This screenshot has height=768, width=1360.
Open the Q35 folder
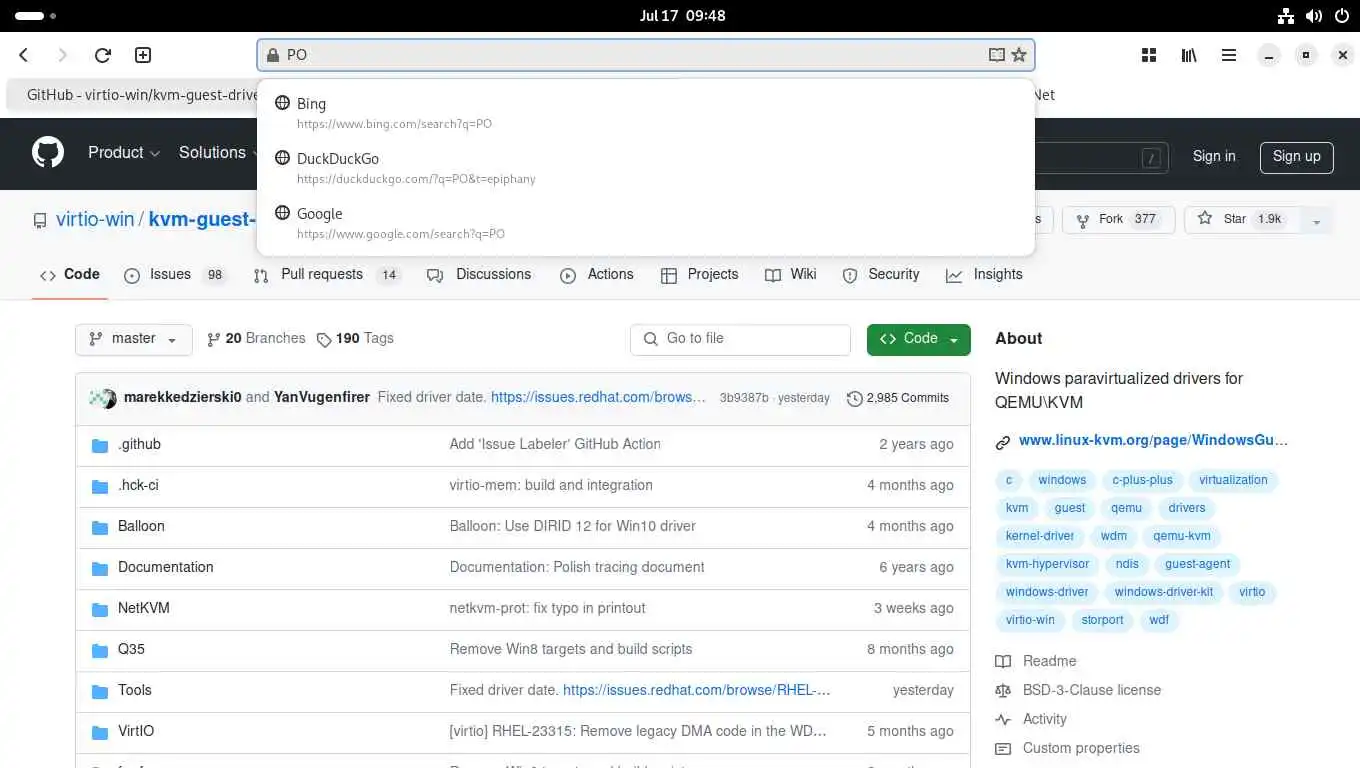pos(131,650)
